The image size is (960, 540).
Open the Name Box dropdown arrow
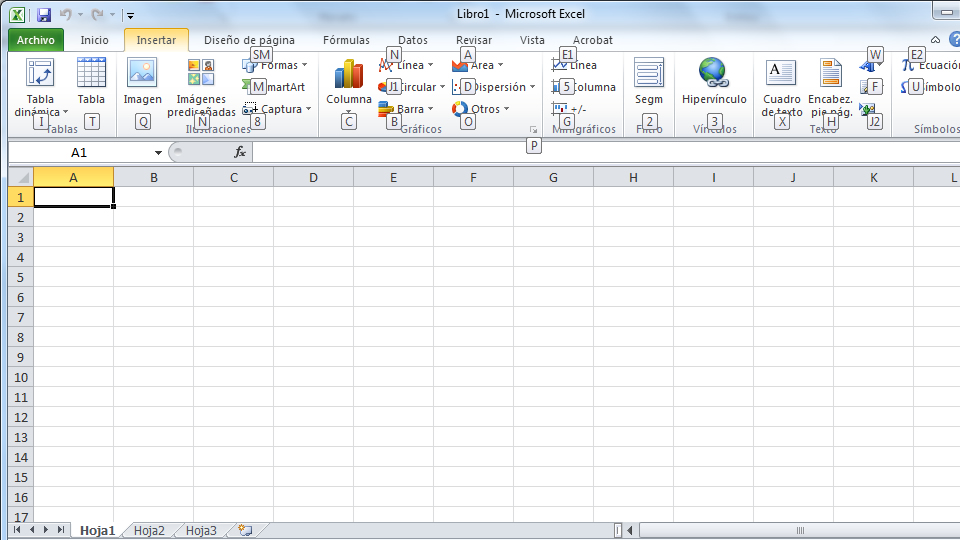(x=158, y=152)
